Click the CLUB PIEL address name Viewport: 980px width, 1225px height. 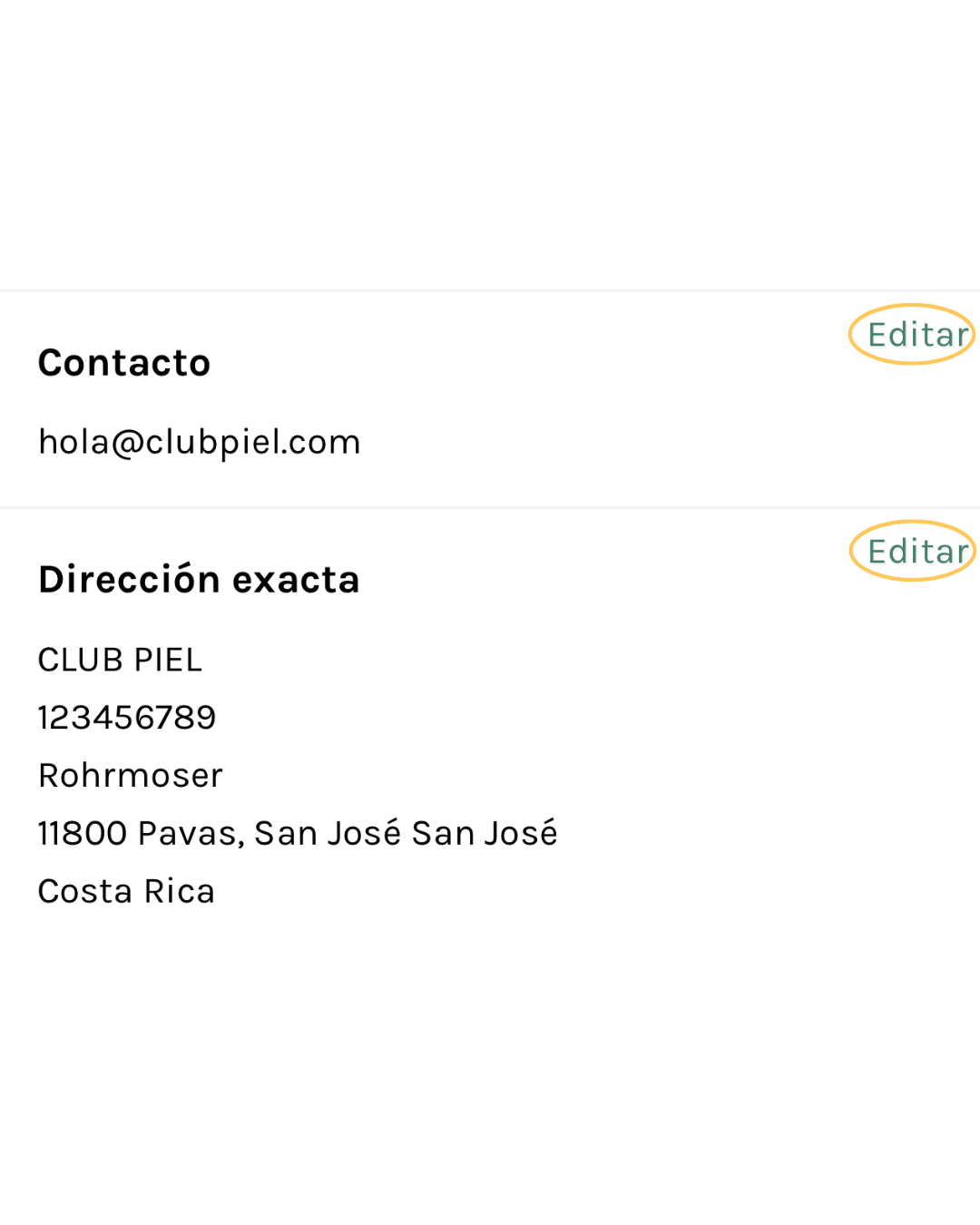point(120,660)
